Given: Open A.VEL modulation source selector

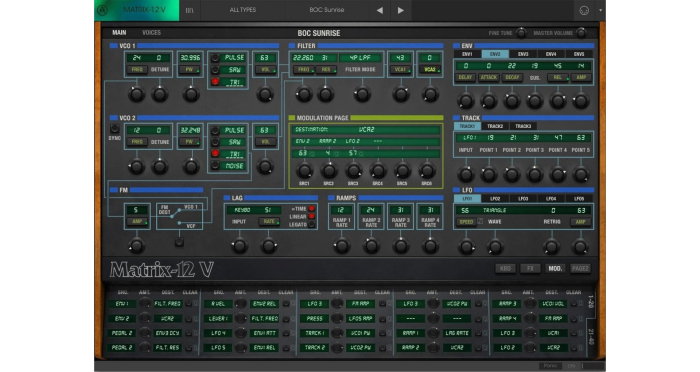Looking at the screenshot, I should coord(218,304).
